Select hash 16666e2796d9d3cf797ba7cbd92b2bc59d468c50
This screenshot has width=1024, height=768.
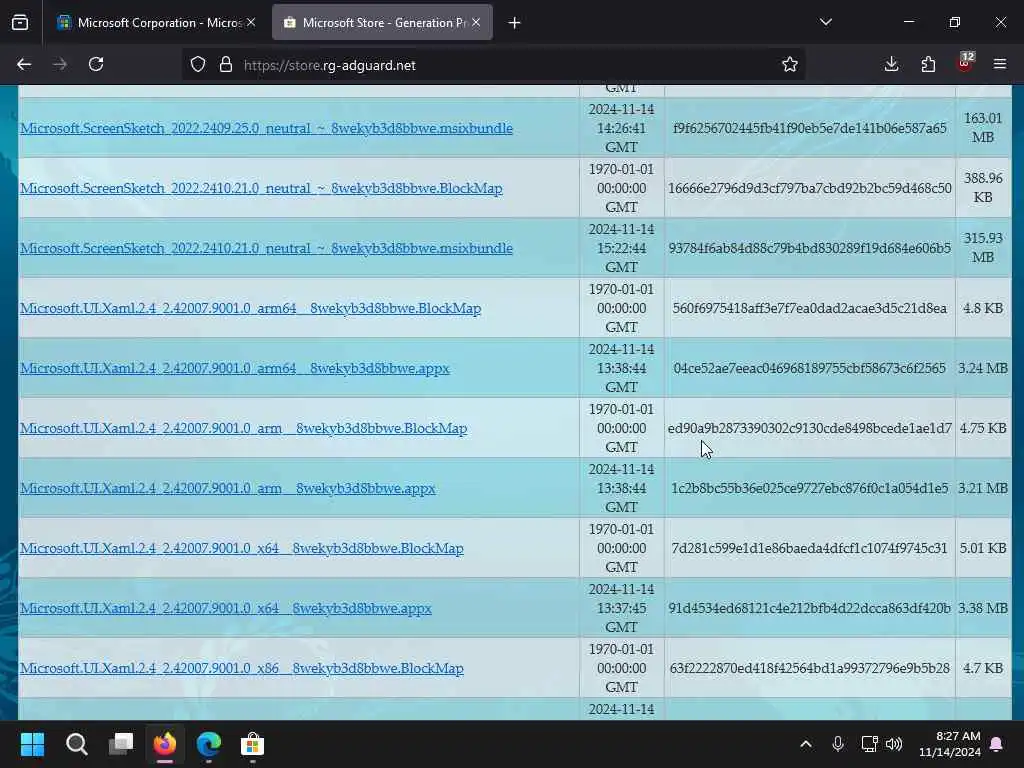pos(810,188)
